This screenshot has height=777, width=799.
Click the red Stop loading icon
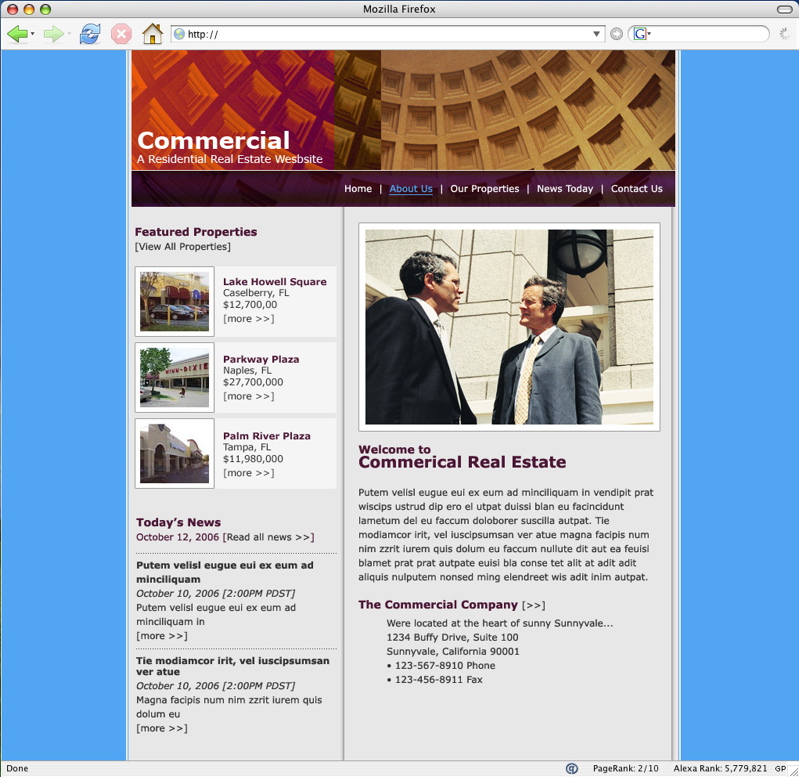pyautogui.click(x=121, y=34)
